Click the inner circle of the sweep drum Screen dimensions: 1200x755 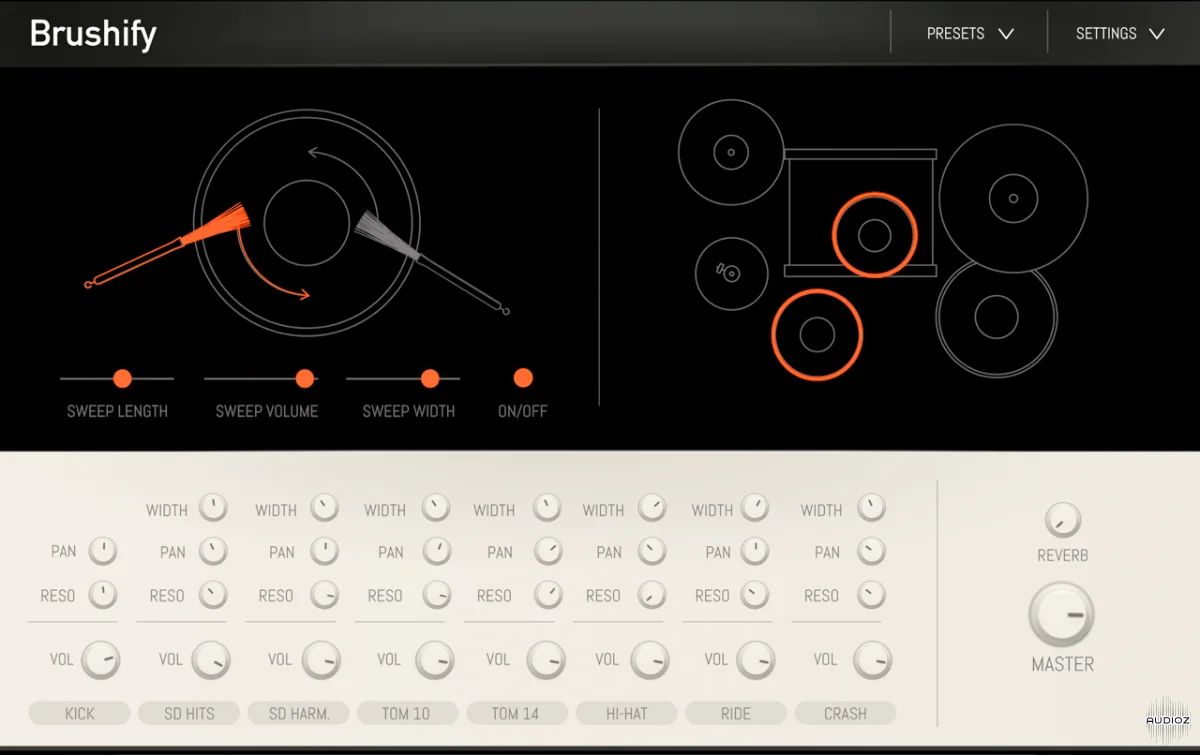(306, 222)
